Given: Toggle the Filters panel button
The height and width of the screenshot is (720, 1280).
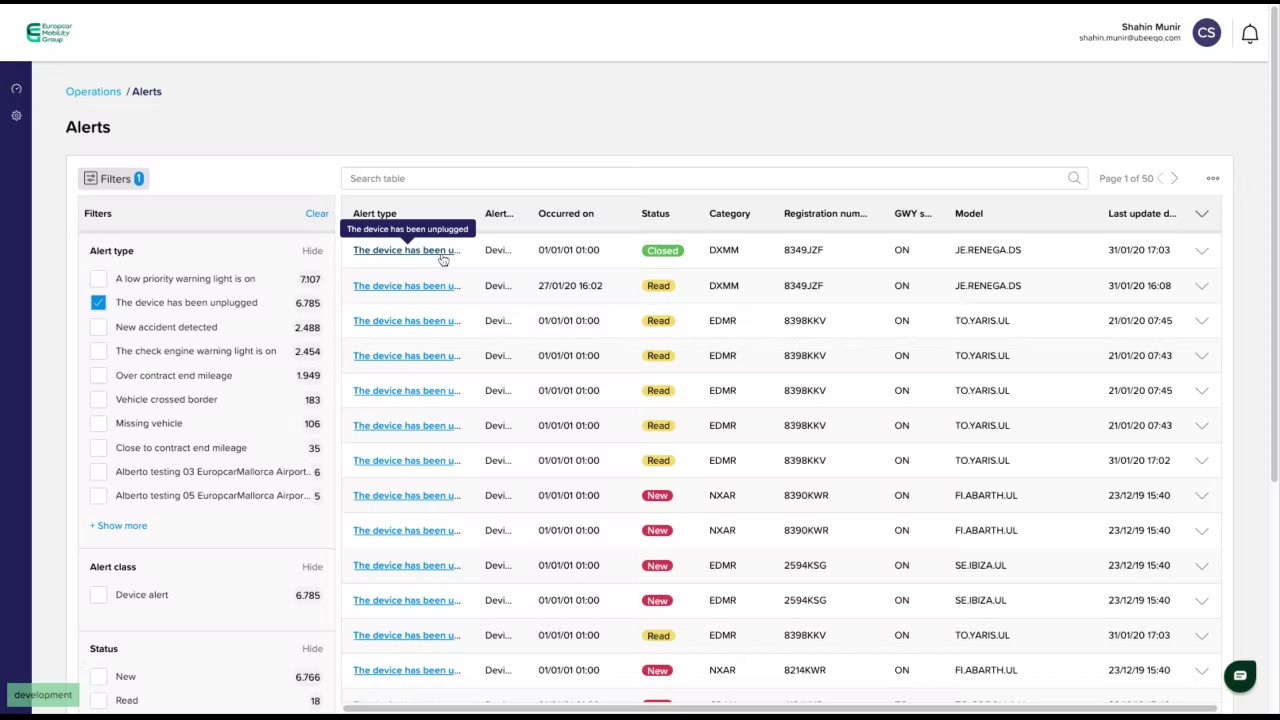Looking at the screenshot, I should [x=113, y=178].
